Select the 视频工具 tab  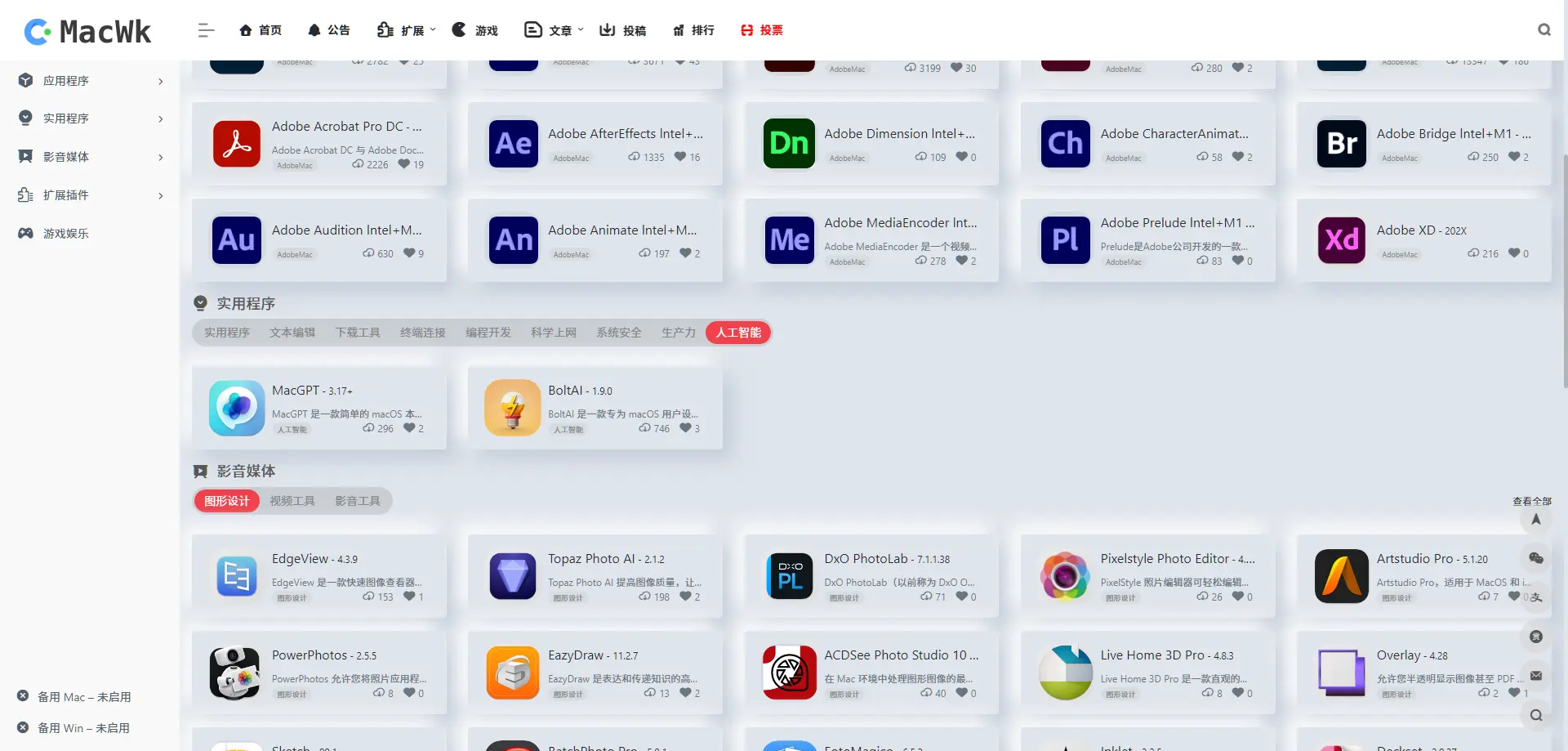[x=292, y=501]
